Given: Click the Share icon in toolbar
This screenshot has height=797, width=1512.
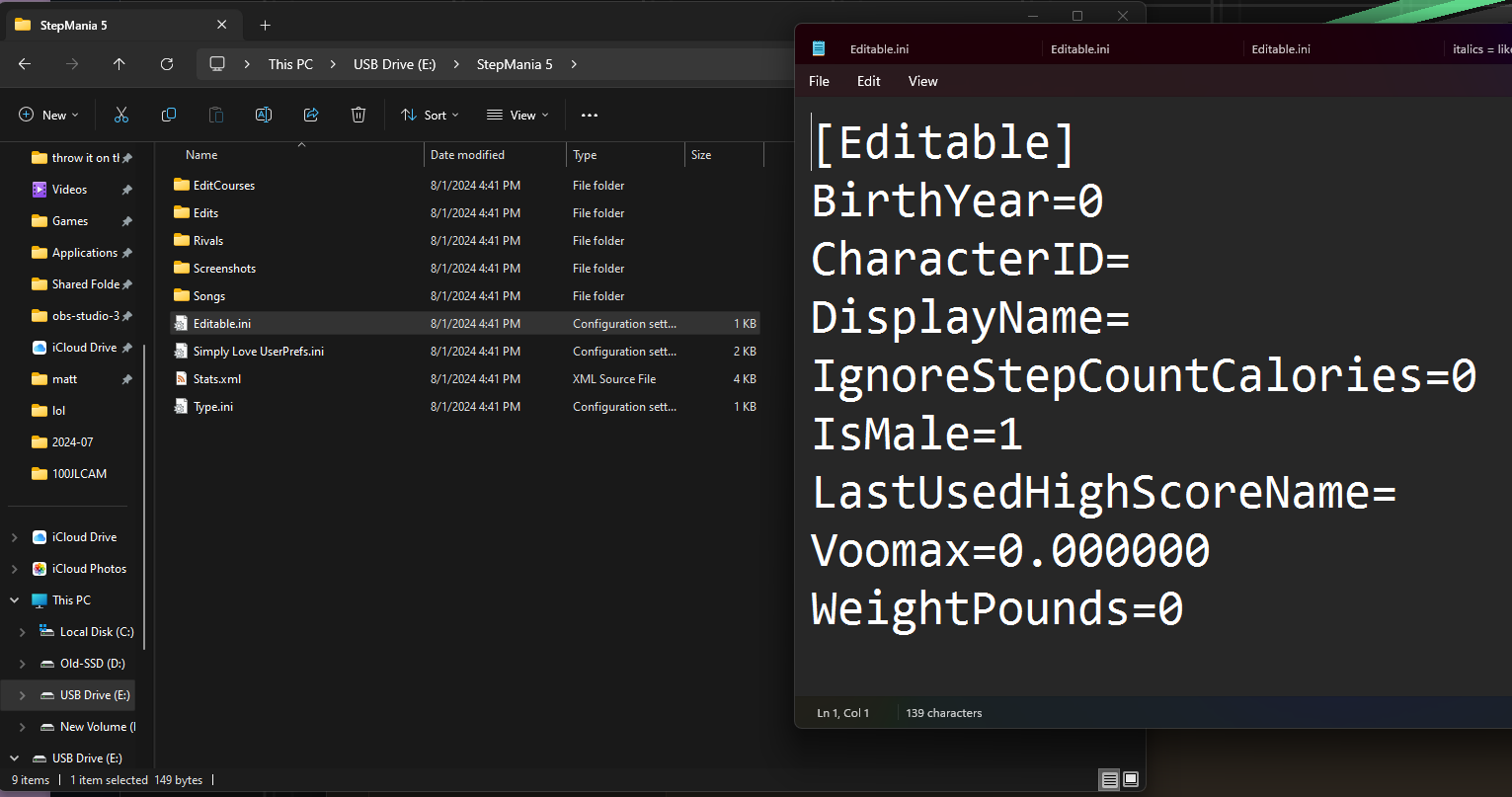Looking at the screenshot, I should pyautogui.click(x=311, y=116).
